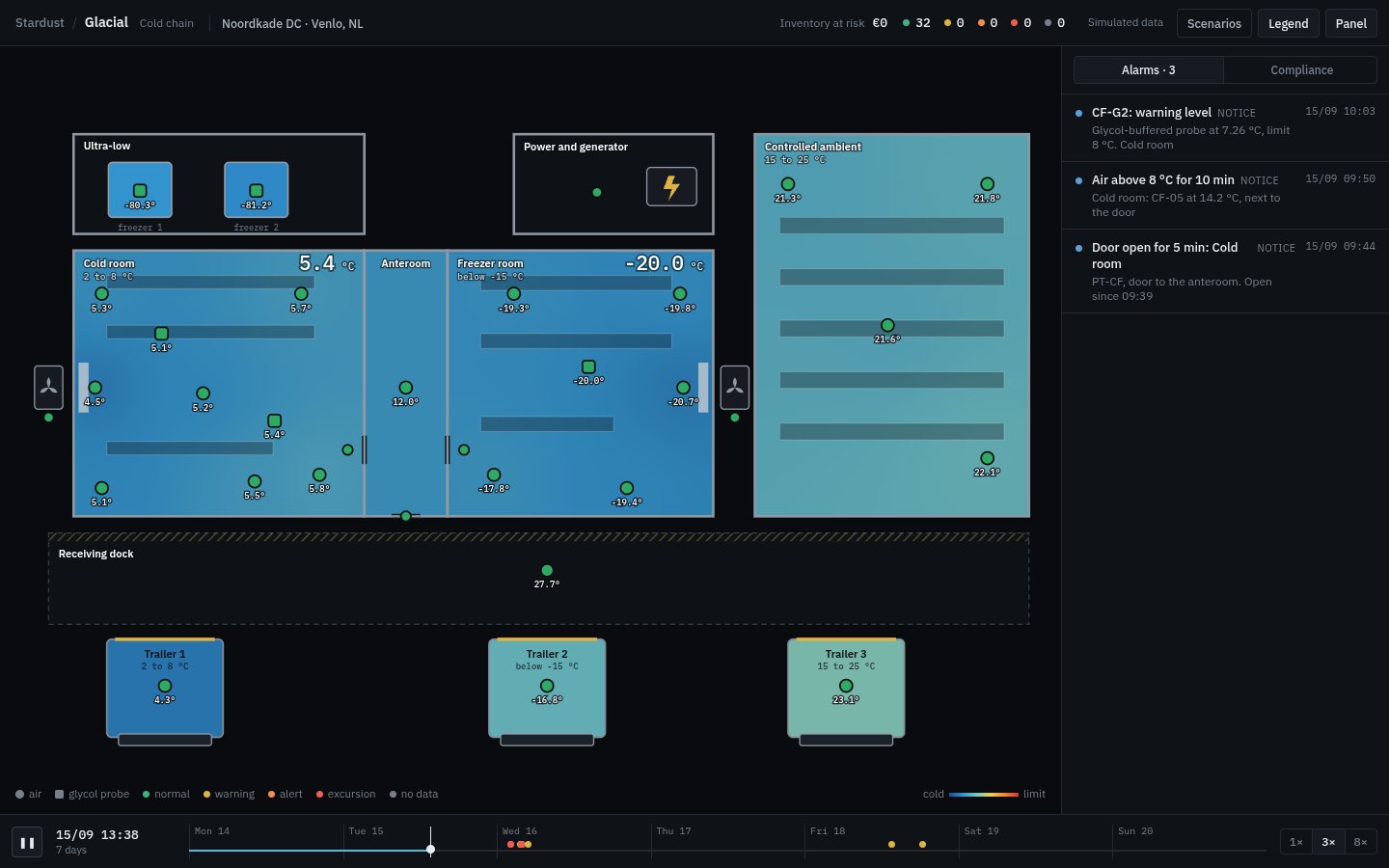This screenshot has height=868, width=1389.
Task: Click the Trailer 1 card title
Action: [x=165, y=654]
